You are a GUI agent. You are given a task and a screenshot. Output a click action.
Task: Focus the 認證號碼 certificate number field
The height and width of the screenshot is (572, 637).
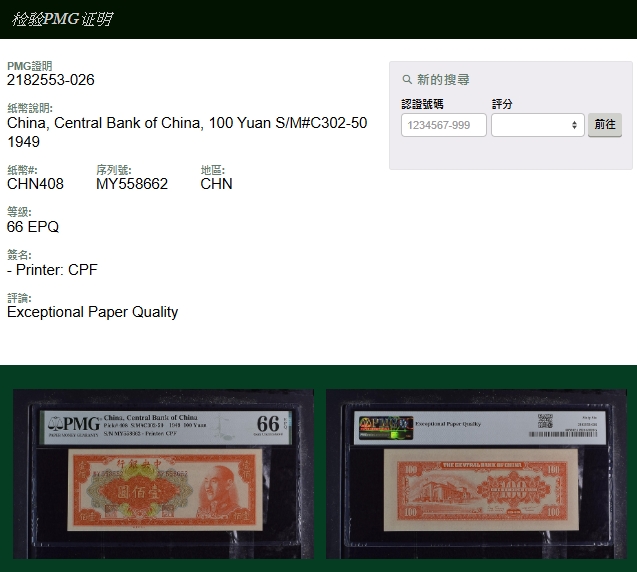443,125
